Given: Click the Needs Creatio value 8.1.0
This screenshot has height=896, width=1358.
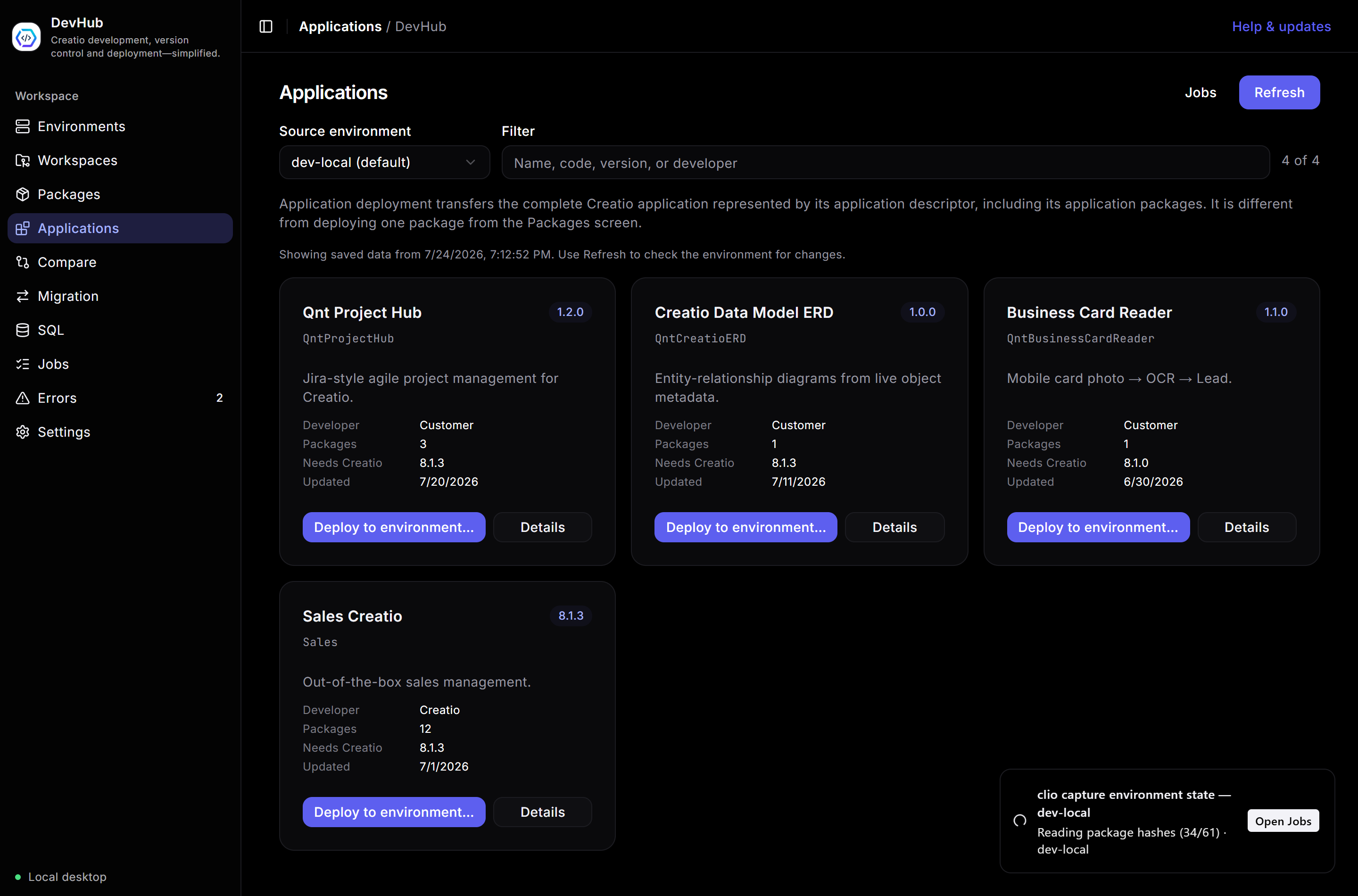Looking at the screenshot, I should [1136, 463].
